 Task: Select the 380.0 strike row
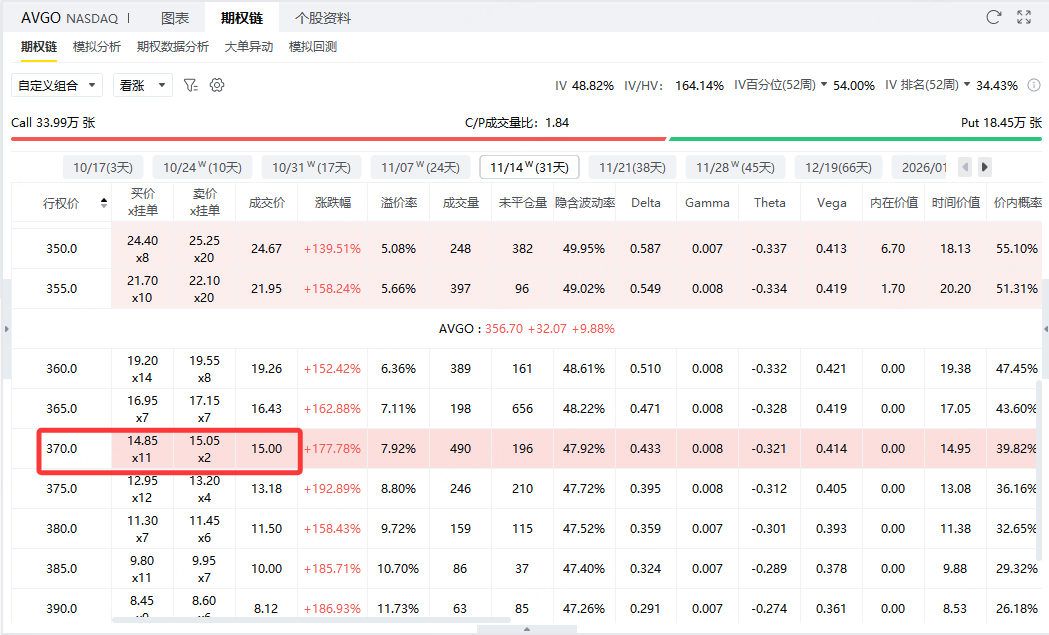527,529
